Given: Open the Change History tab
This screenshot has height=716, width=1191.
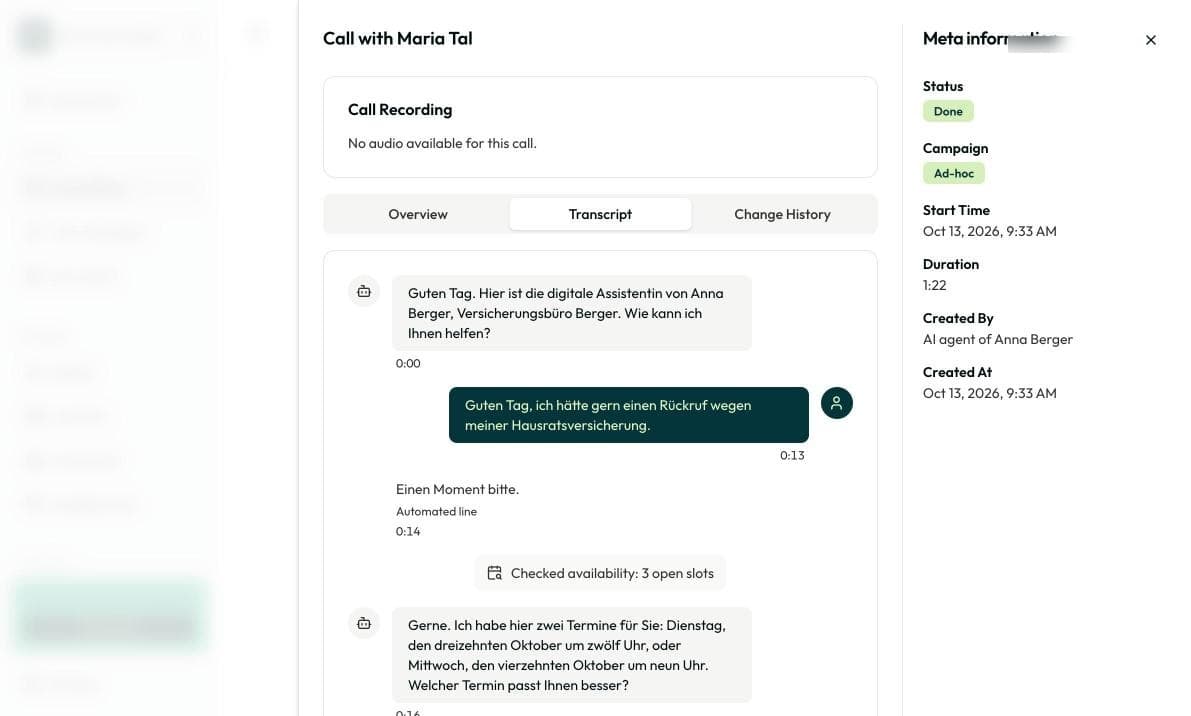Looking at the screenshot, I should (x=782, y=214).
